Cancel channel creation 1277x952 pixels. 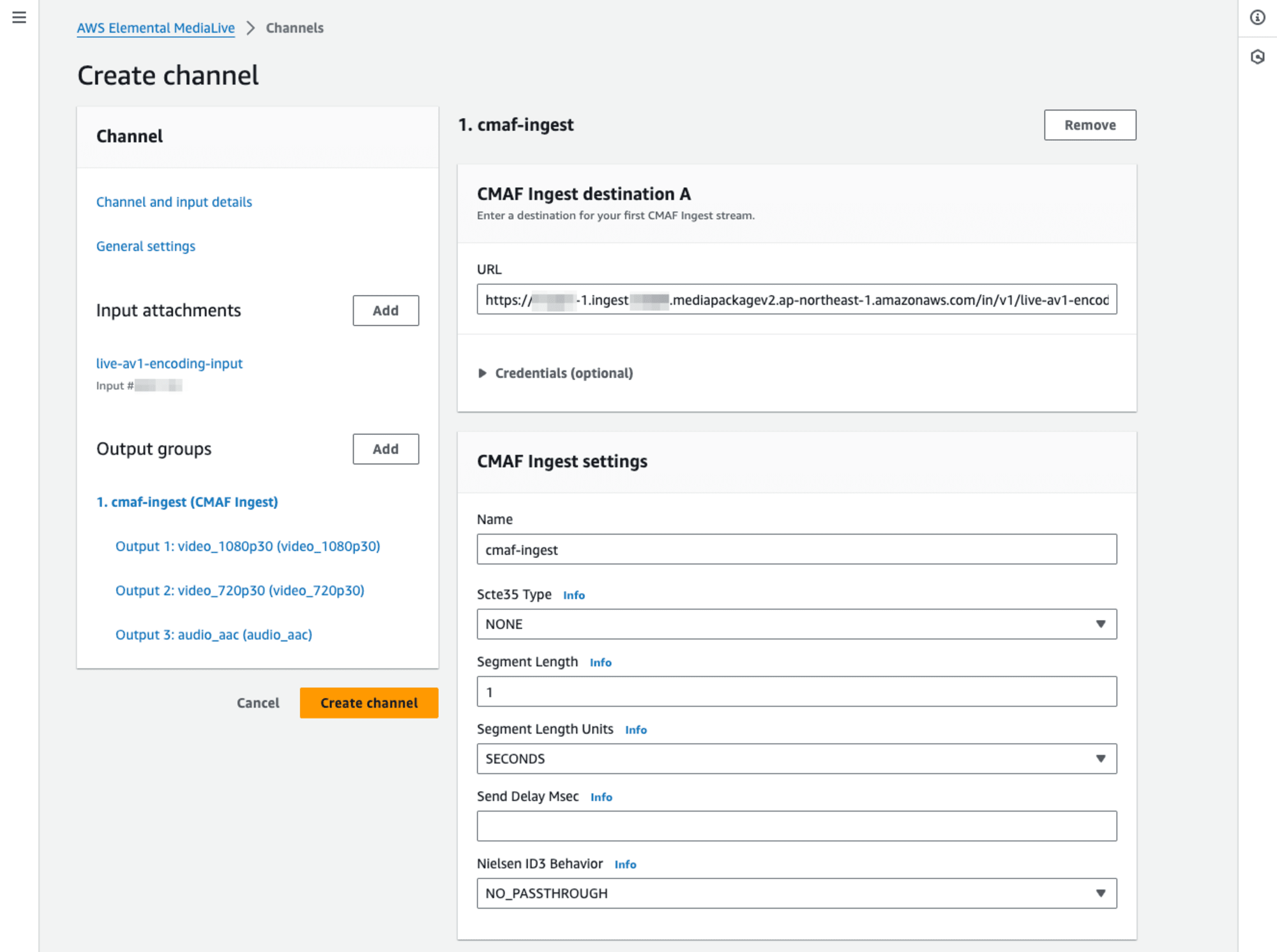[258, 703]
